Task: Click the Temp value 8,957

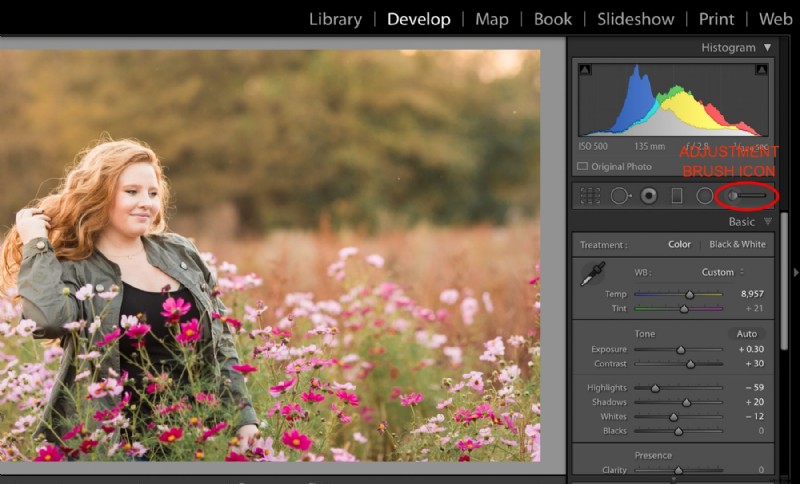Action: point(752,294)
